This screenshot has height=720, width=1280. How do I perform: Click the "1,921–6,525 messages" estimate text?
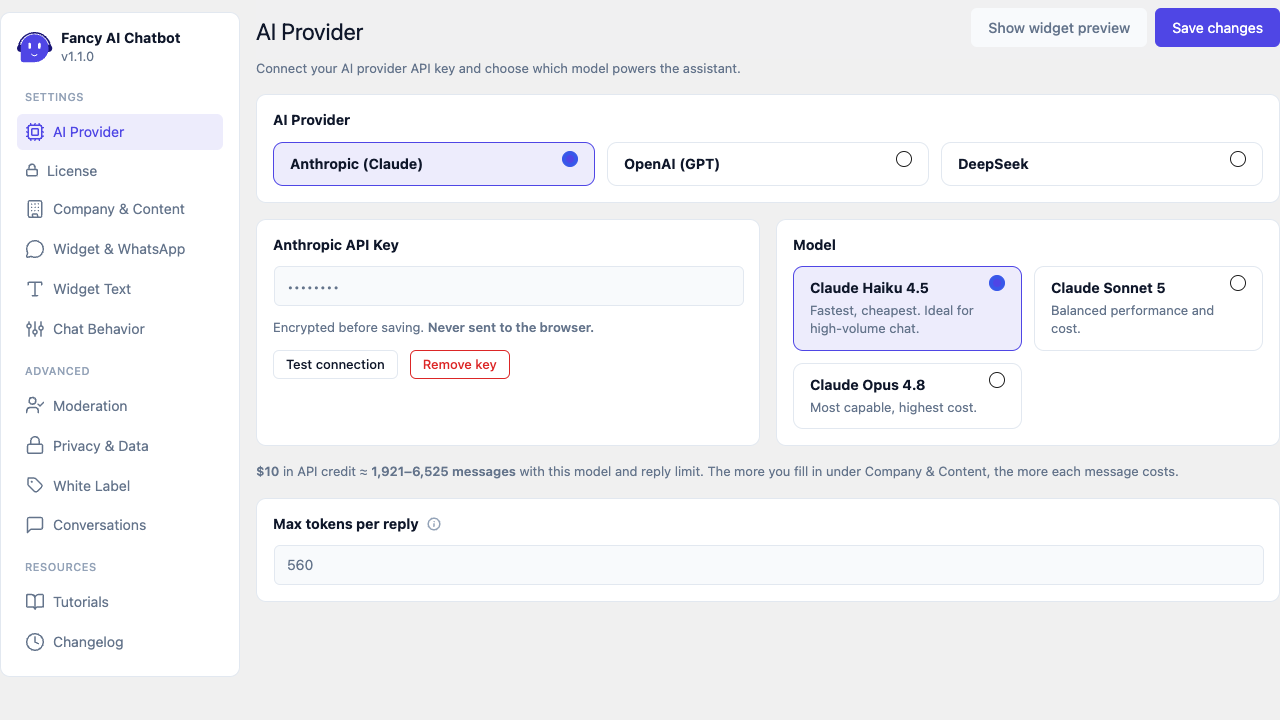click(x=443, y=471)
